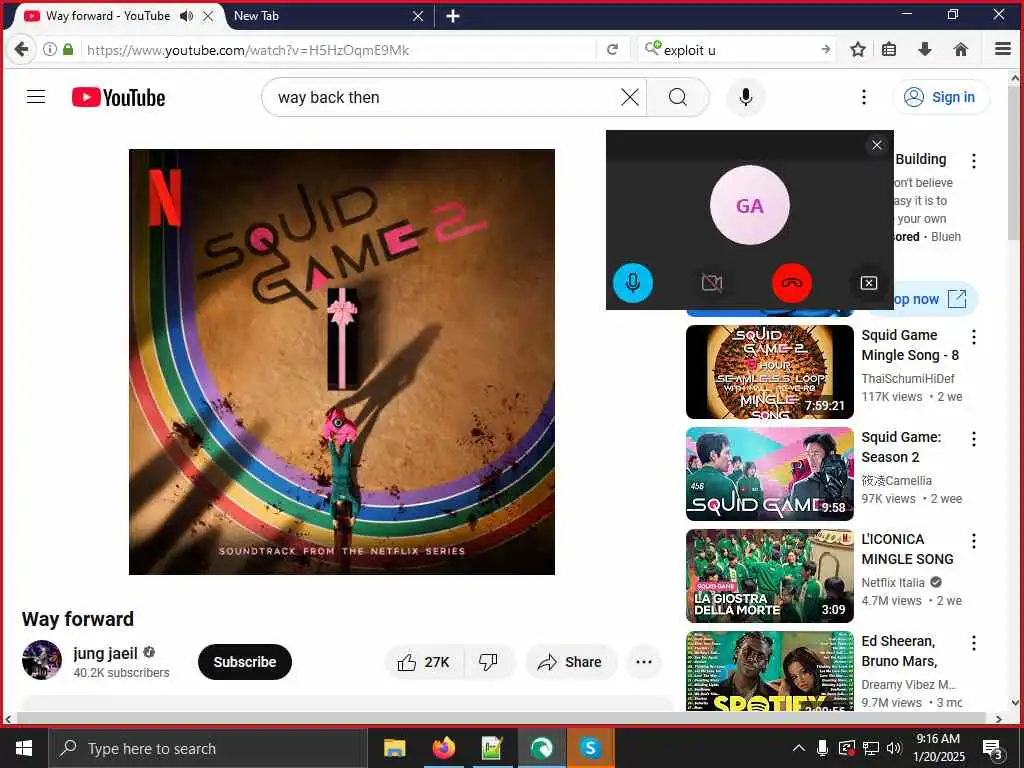This screenshot has height=768, width=1024.
Task: Open File Explorer from taskbar
Action: [x=394, y=748]
